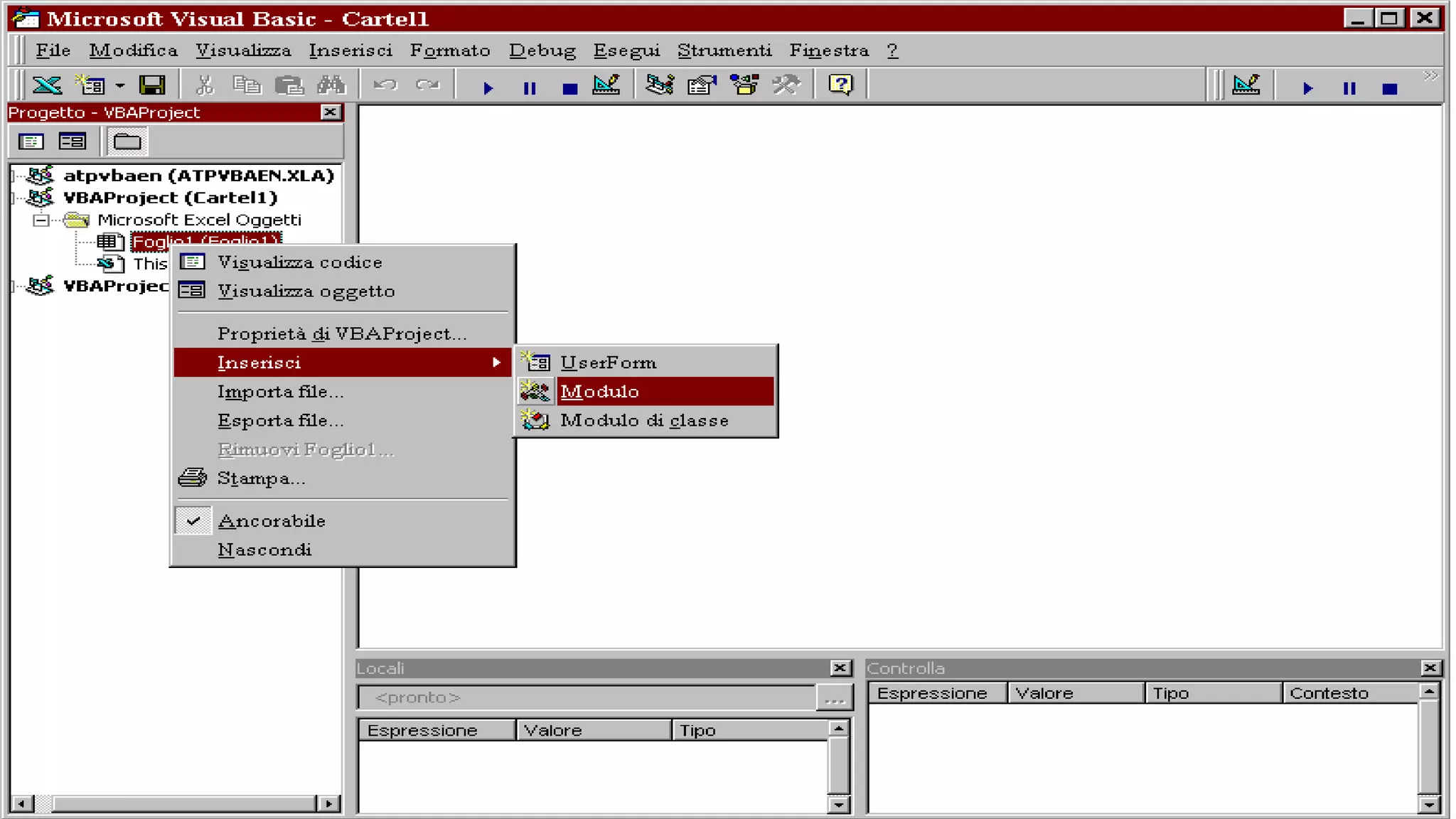The image size is (1456, 819).
Task: Open the Debug menu
Action: 542,50
